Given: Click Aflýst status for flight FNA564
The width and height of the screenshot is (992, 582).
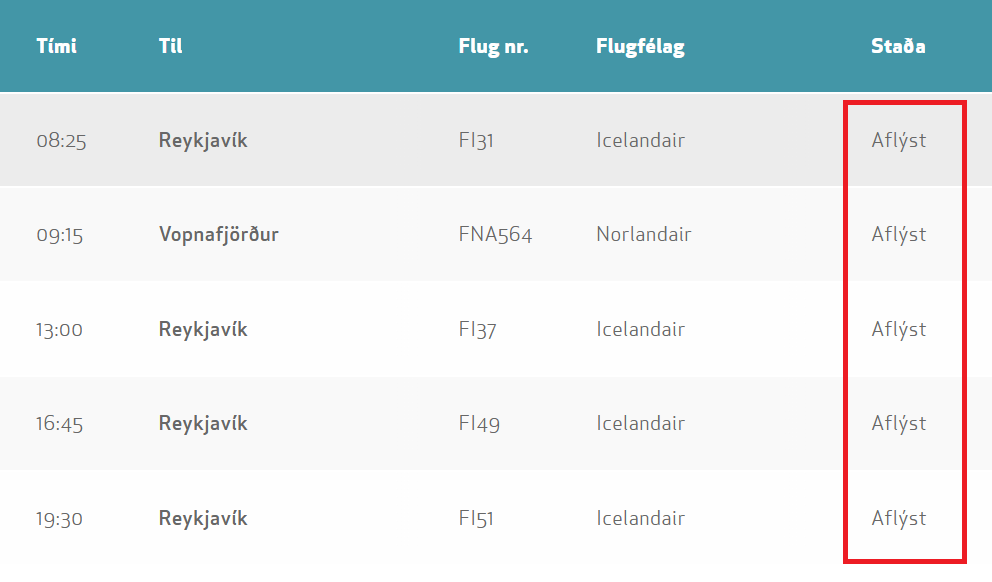Looking at the screenshot, I should coord(899,234).
